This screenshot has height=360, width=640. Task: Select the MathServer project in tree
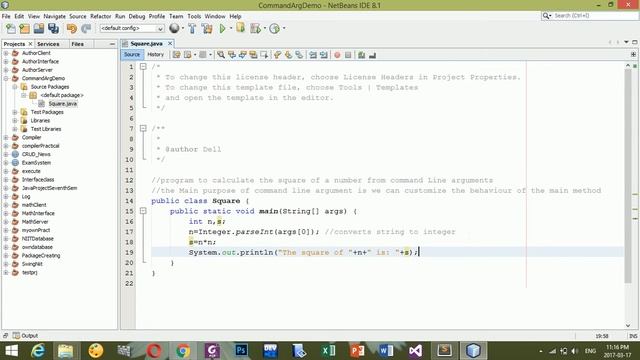click(35, 222)
